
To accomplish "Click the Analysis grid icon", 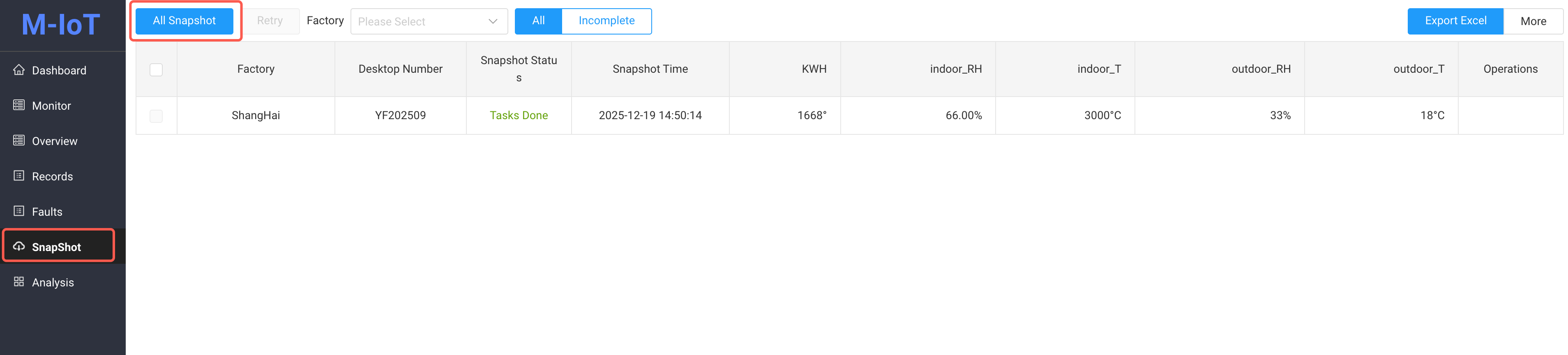I will point(19,282).
